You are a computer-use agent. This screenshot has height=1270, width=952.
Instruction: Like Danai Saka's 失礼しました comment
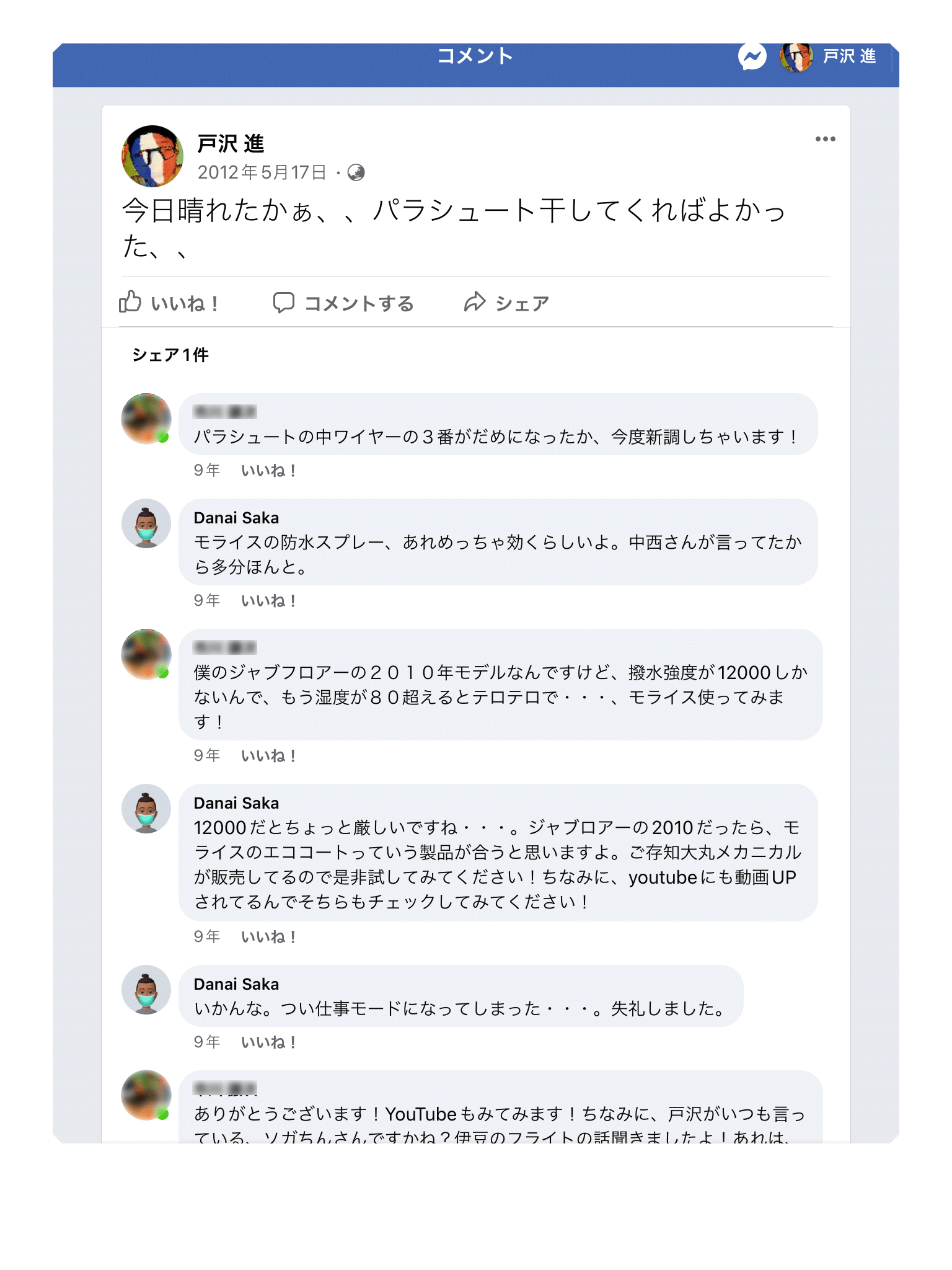click(268, 1042)
